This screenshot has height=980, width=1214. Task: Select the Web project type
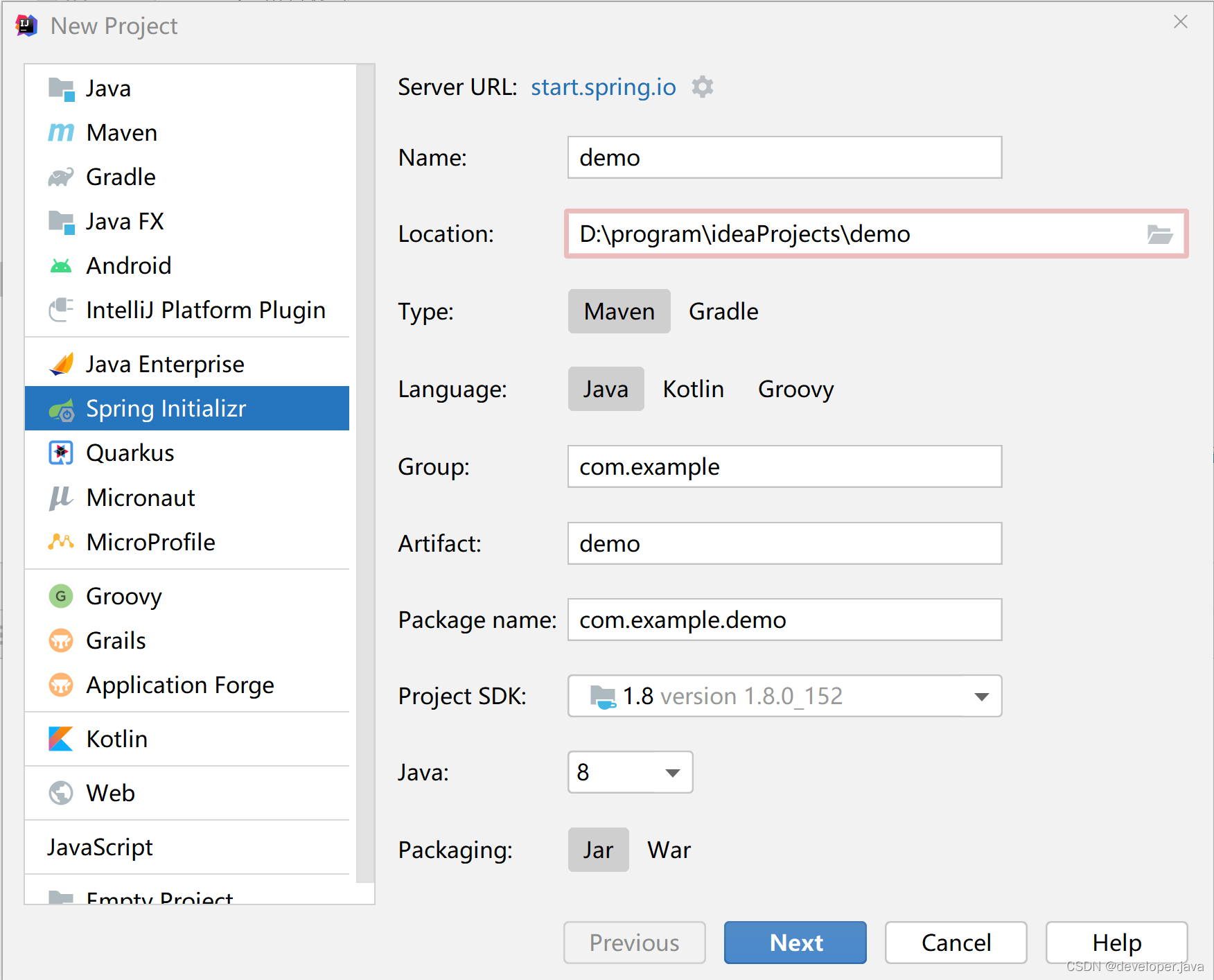(187, 793)
